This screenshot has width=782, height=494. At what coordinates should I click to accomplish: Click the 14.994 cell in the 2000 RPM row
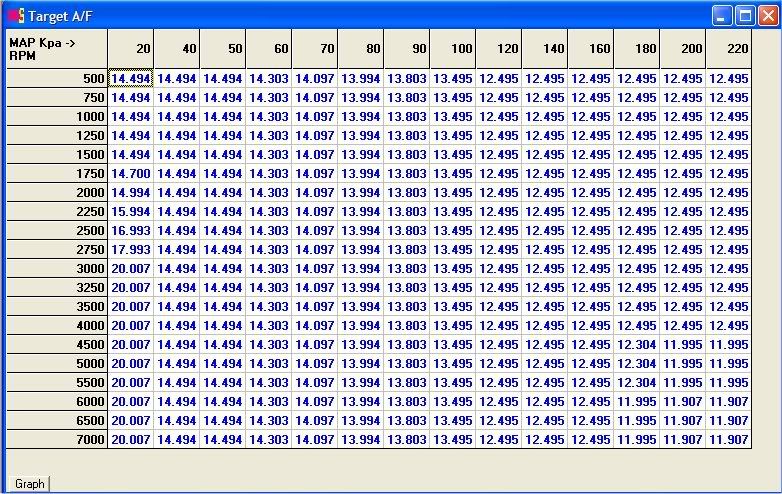(x=131, y=193)
